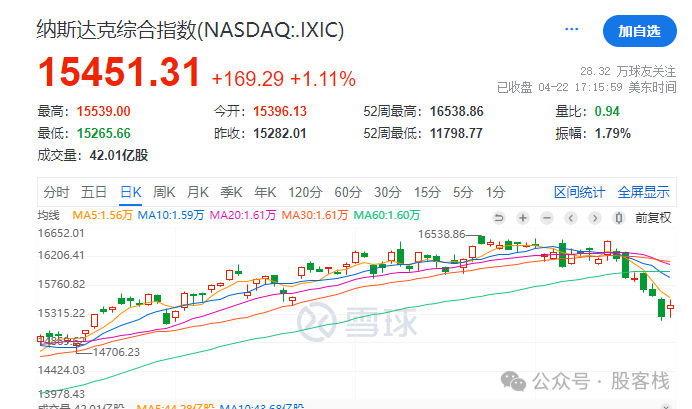Click the 量比 value 0.94

pos(607,111)
